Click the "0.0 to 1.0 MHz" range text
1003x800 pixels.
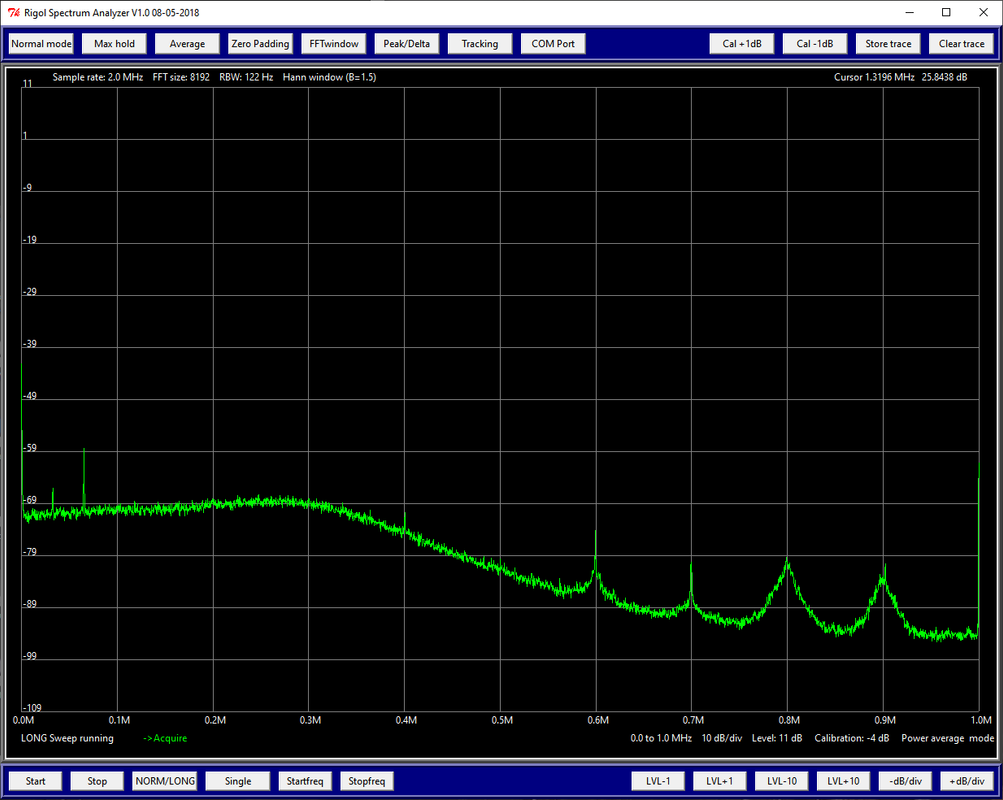tap(661, 738)
